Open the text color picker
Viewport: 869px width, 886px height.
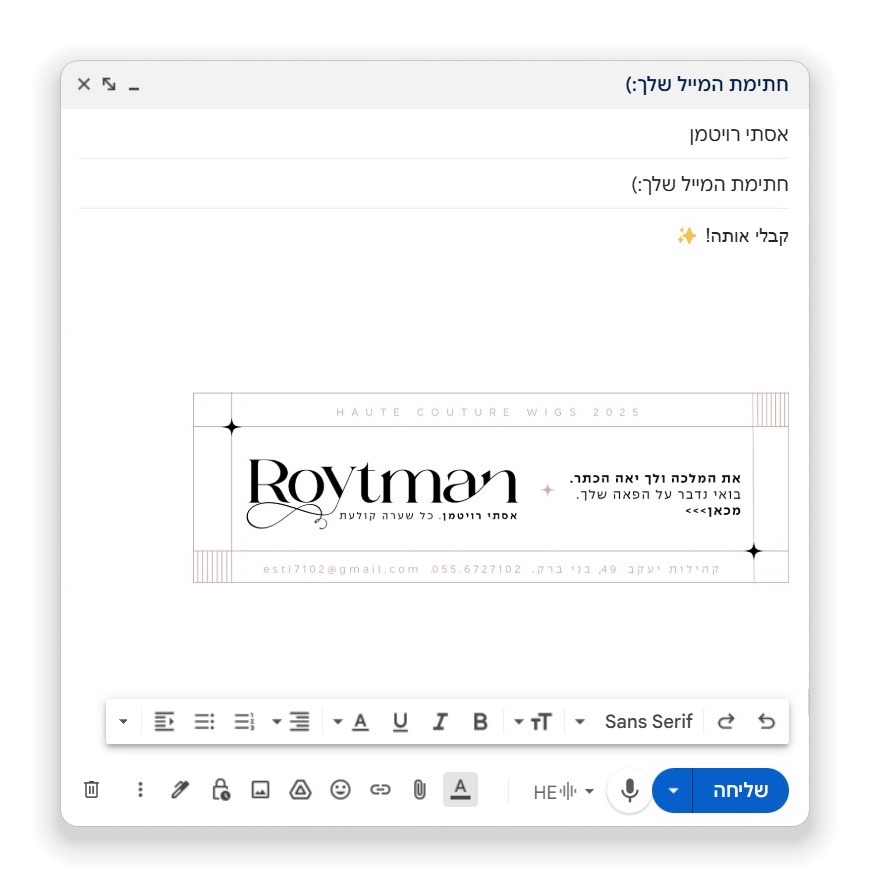click(352, 722)
